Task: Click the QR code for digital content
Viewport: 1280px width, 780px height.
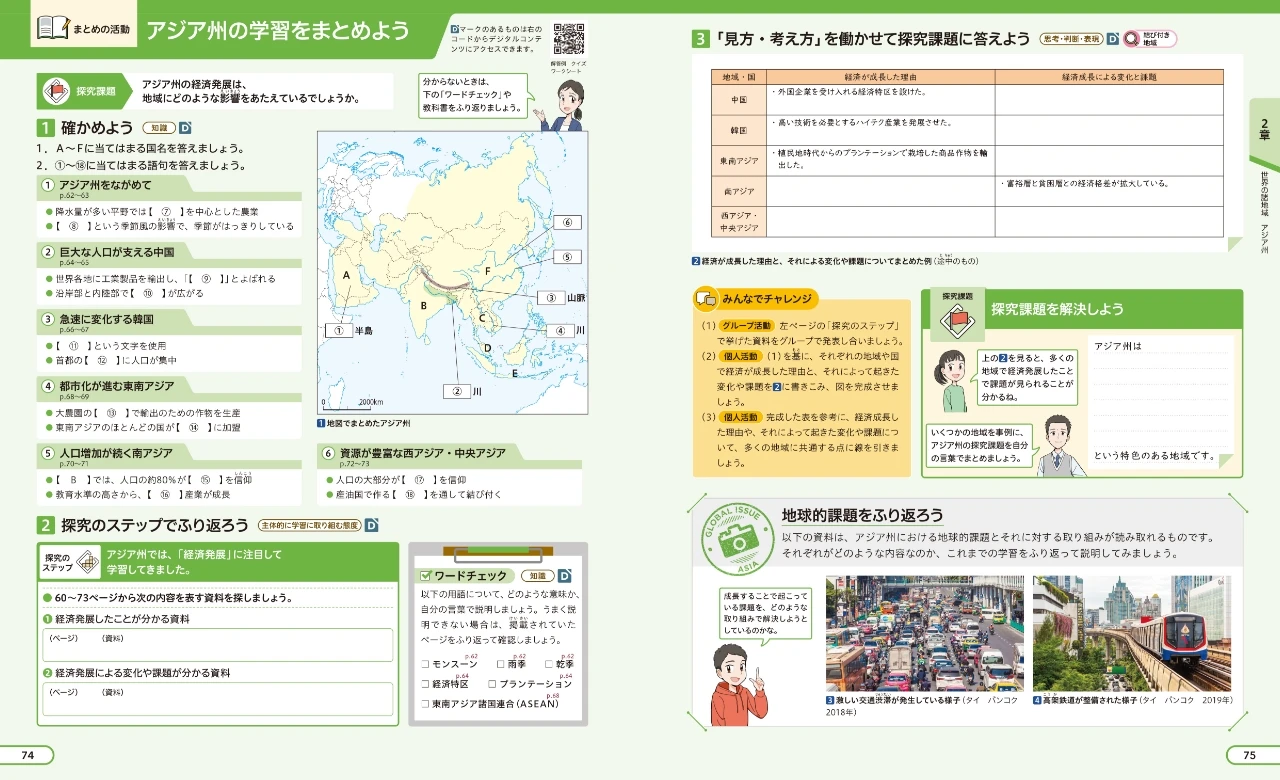Action: point(568,39)
